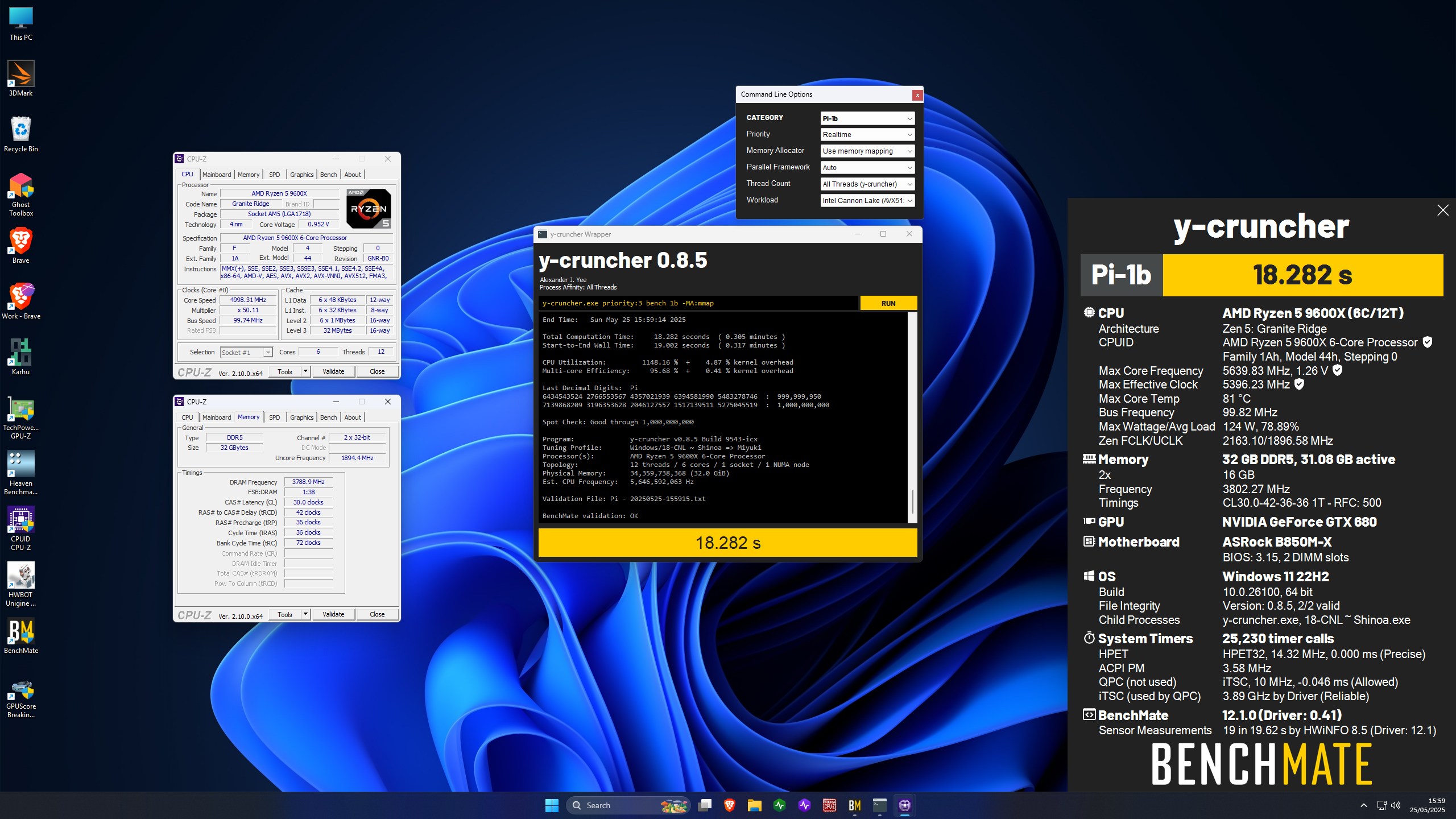Open the volume tray icon
The image size is (1456, 819).
click(x=1396, y=805)
